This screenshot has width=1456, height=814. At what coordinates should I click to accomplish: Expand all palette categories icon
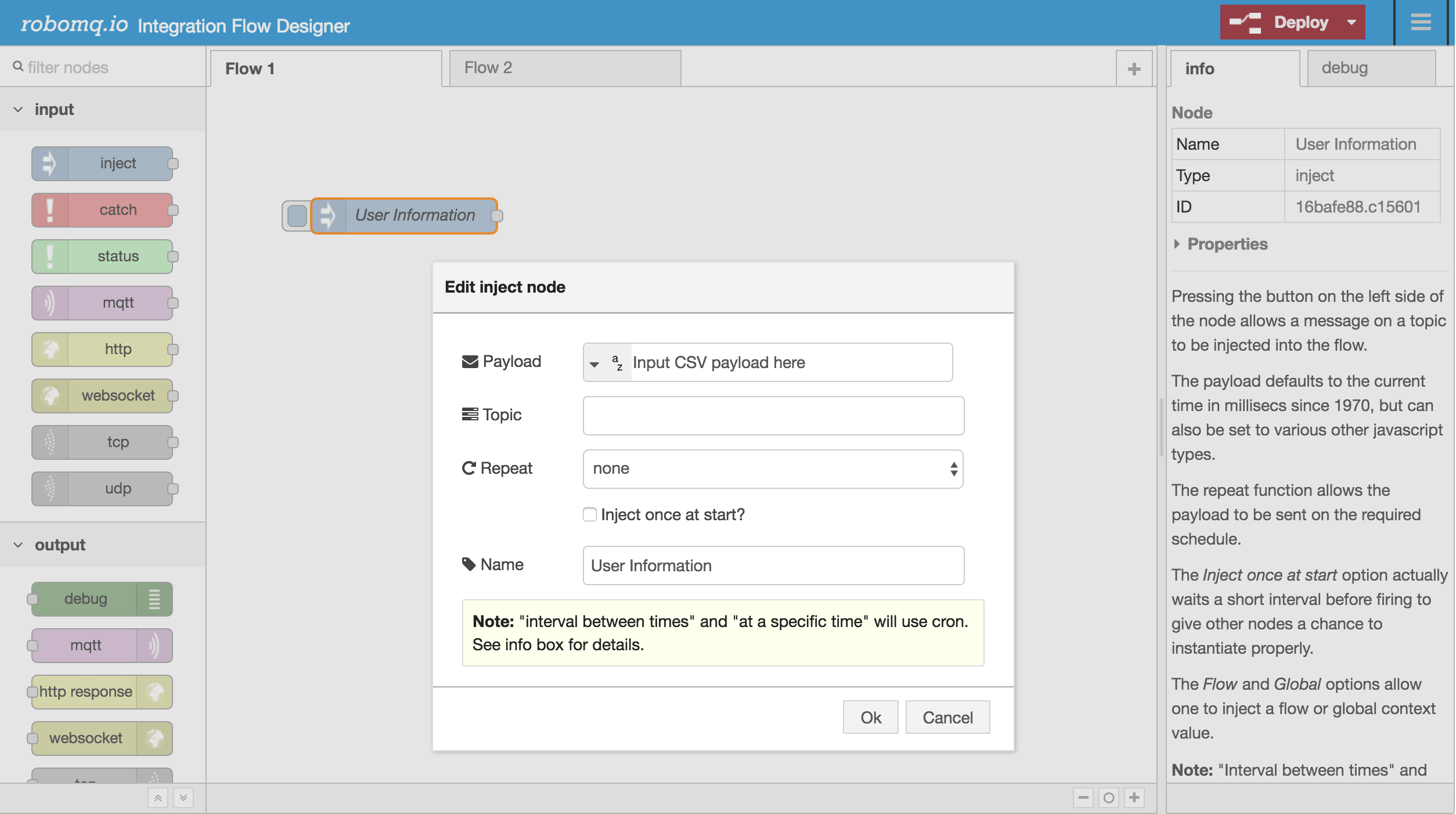coord(183,798)
